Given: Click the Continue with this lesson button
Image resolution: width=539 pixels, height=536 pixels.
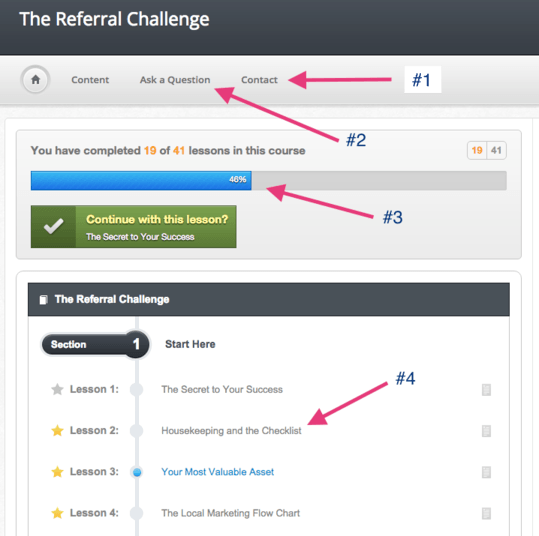Looking at the screenshot, I should coord(134,227).
